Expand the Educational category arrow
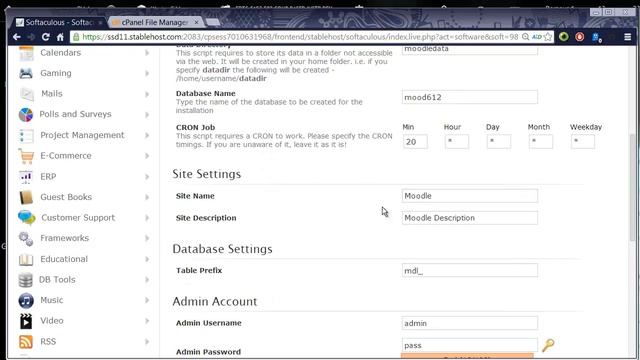 [147, 259]
